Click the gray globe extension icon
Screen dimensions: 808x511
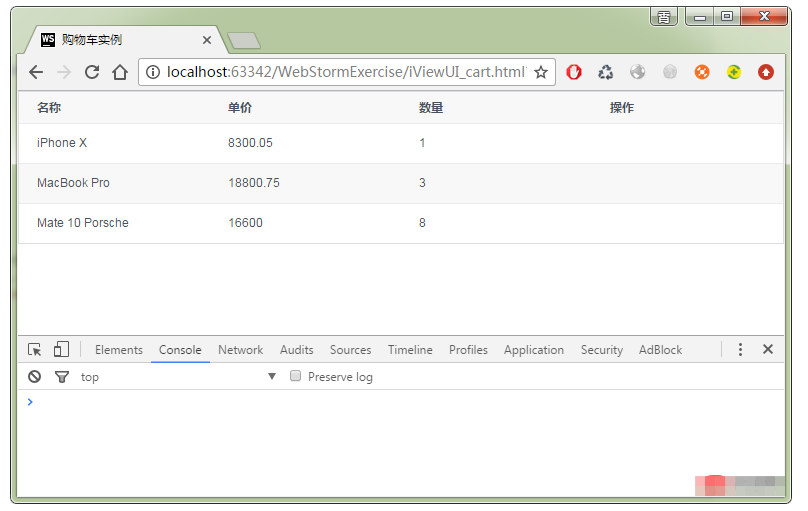[637, 72]
